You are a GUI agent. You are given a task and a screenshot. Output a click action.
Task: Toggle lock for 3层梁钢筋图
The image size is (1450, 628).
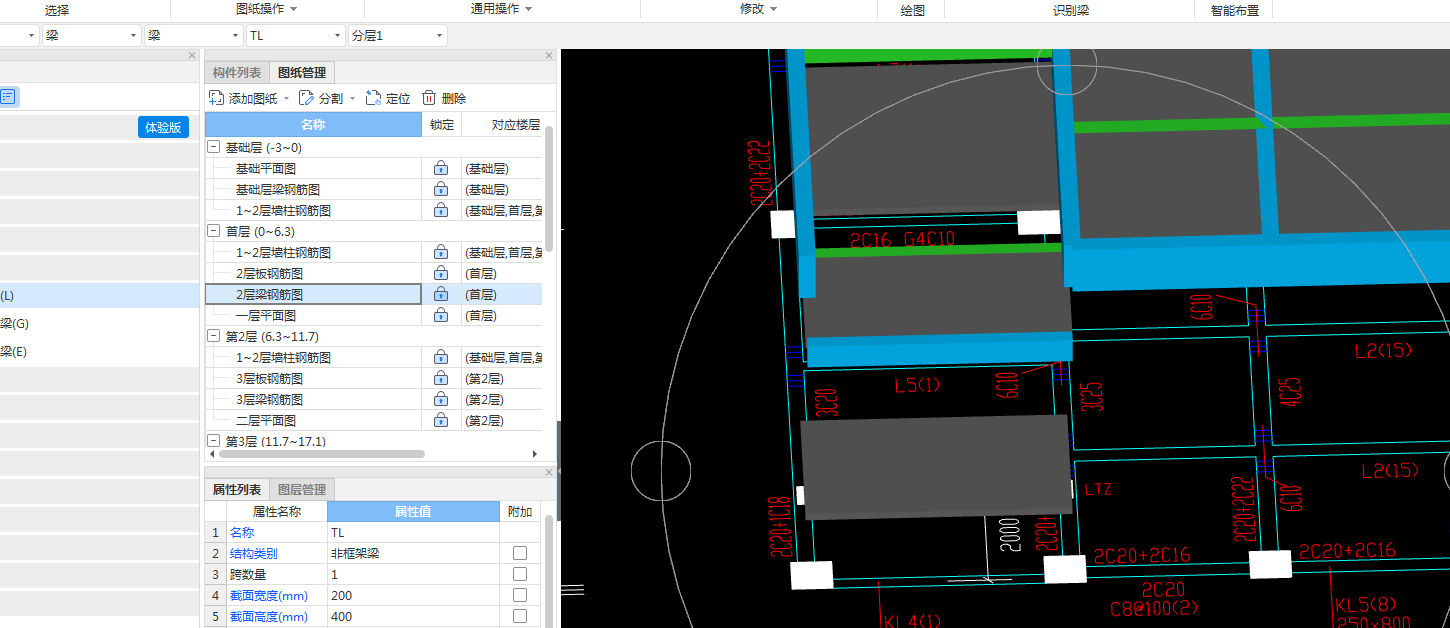440,400
